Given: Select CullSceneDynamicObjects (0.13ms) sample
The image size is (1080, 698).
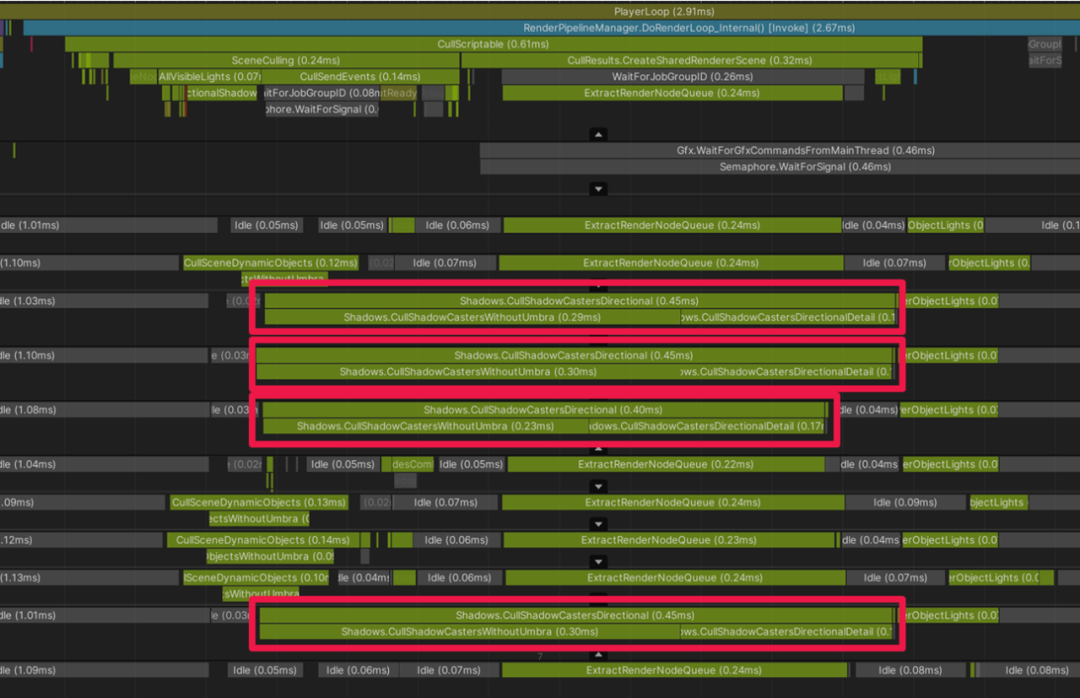Looking at the screenshot, I should 258,502.
